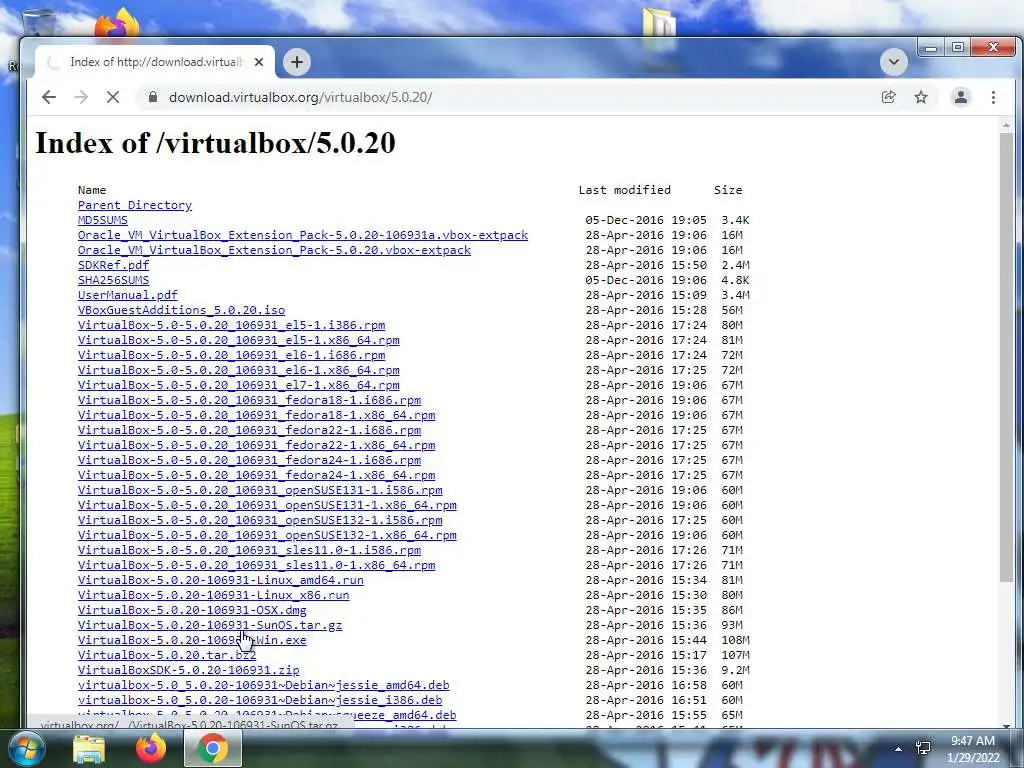This screenshot has width=1024, height=768.
Task: Bookmark this page with the star icon
Action: tap(921, 97)
